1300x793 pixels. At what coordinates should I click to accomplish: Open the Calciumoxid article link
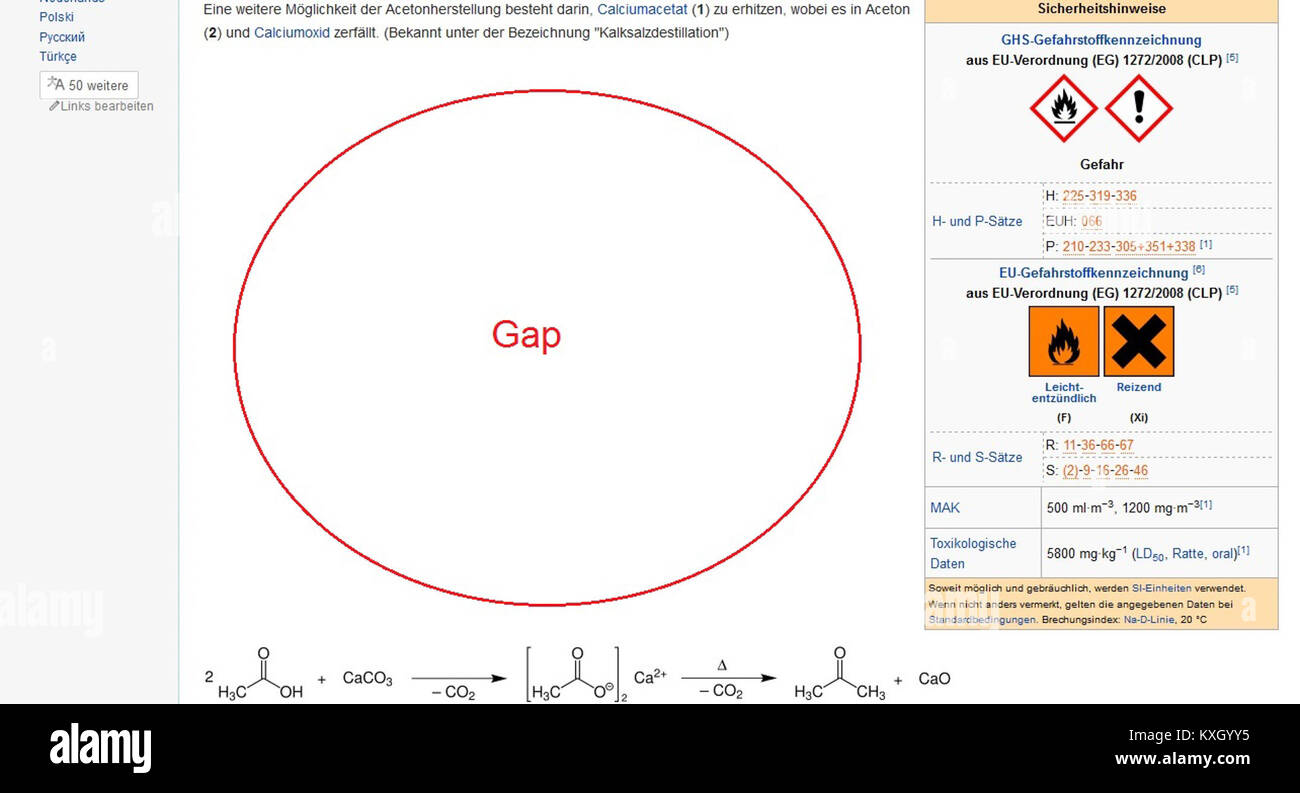click(292, 32)
